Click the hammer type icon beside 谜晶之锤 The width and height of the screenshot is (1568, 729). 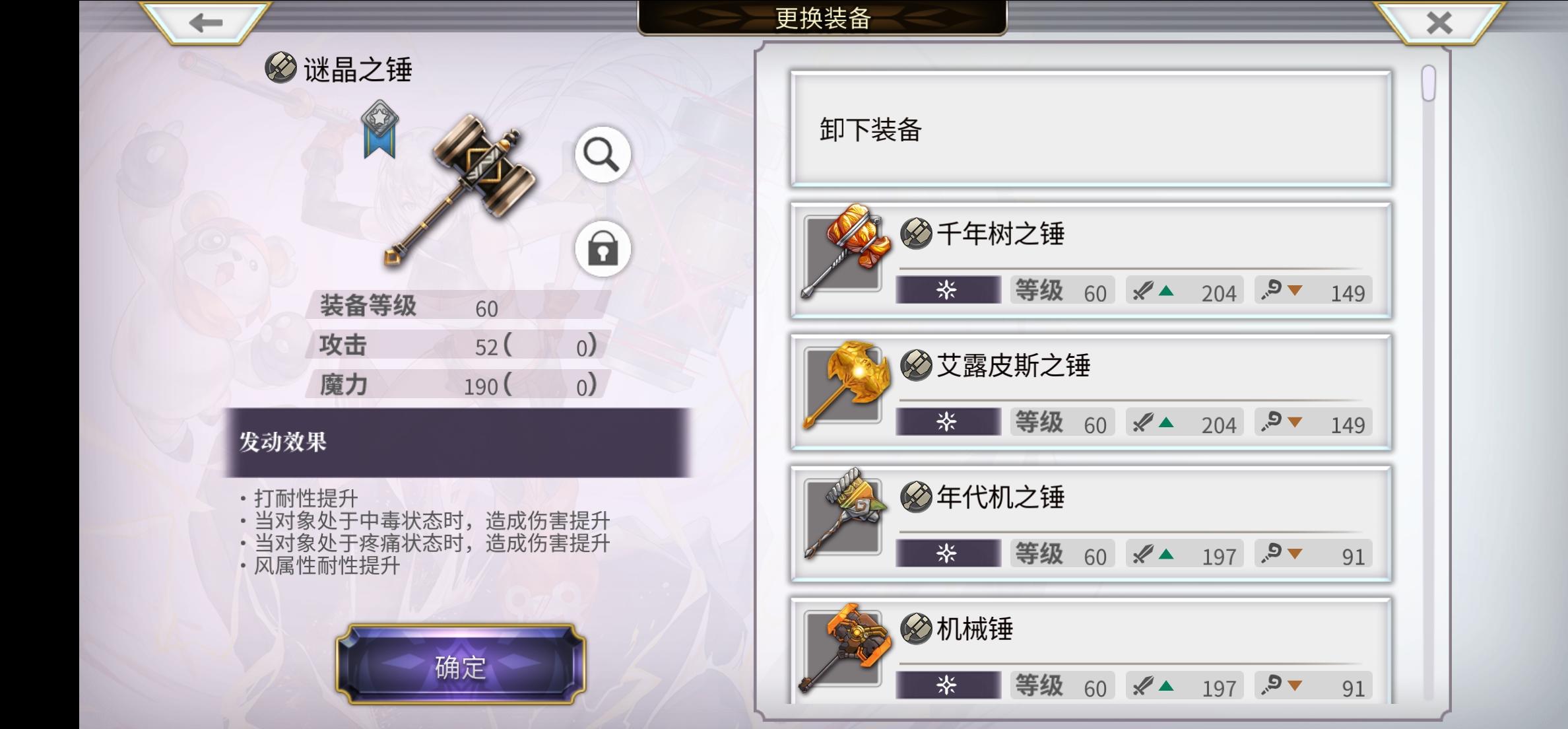click(x=280, y=67)
